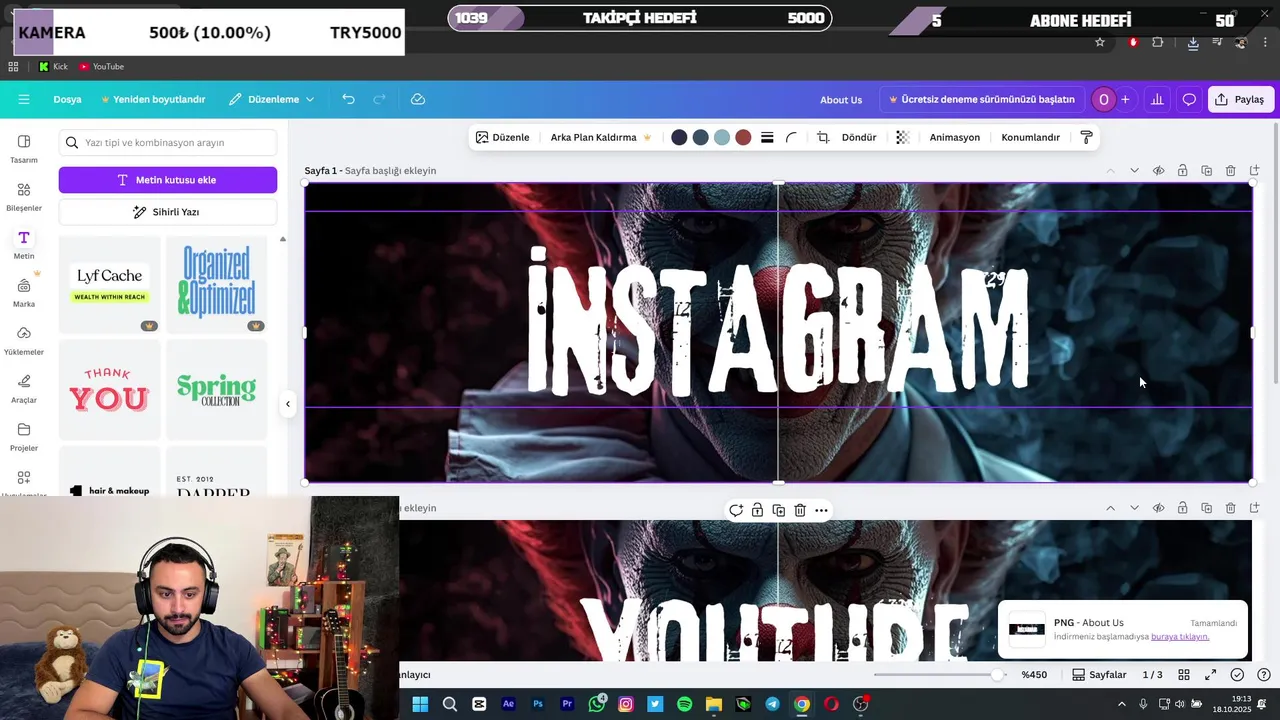Screen dimensions: 1280x720
Task: Open the Döndür flip menu
Action: pos(859,137)
